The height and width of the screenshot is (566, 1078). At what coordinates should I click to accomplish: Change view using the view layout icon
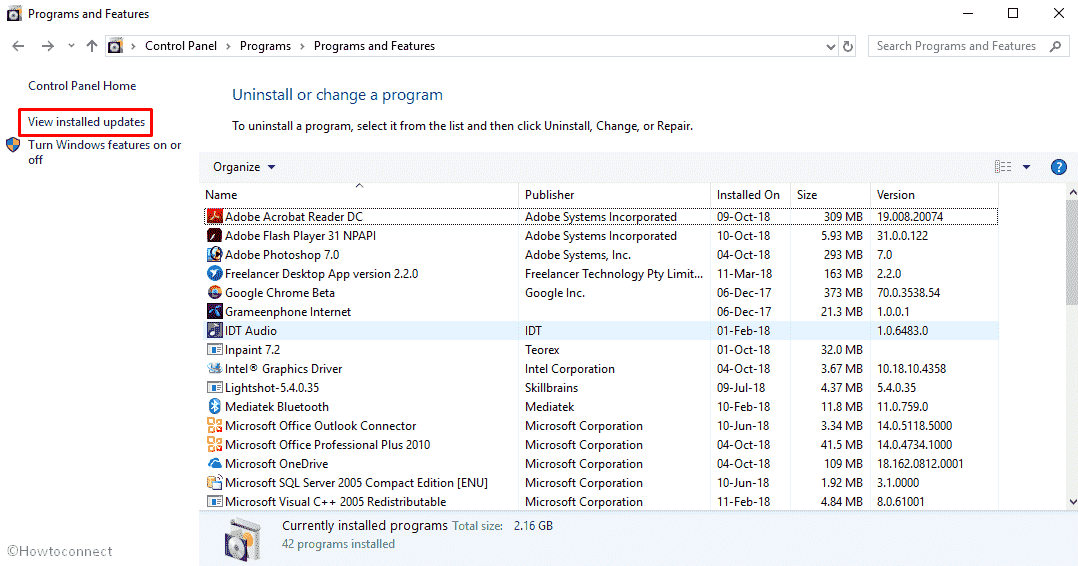(x=1003, y=167)
